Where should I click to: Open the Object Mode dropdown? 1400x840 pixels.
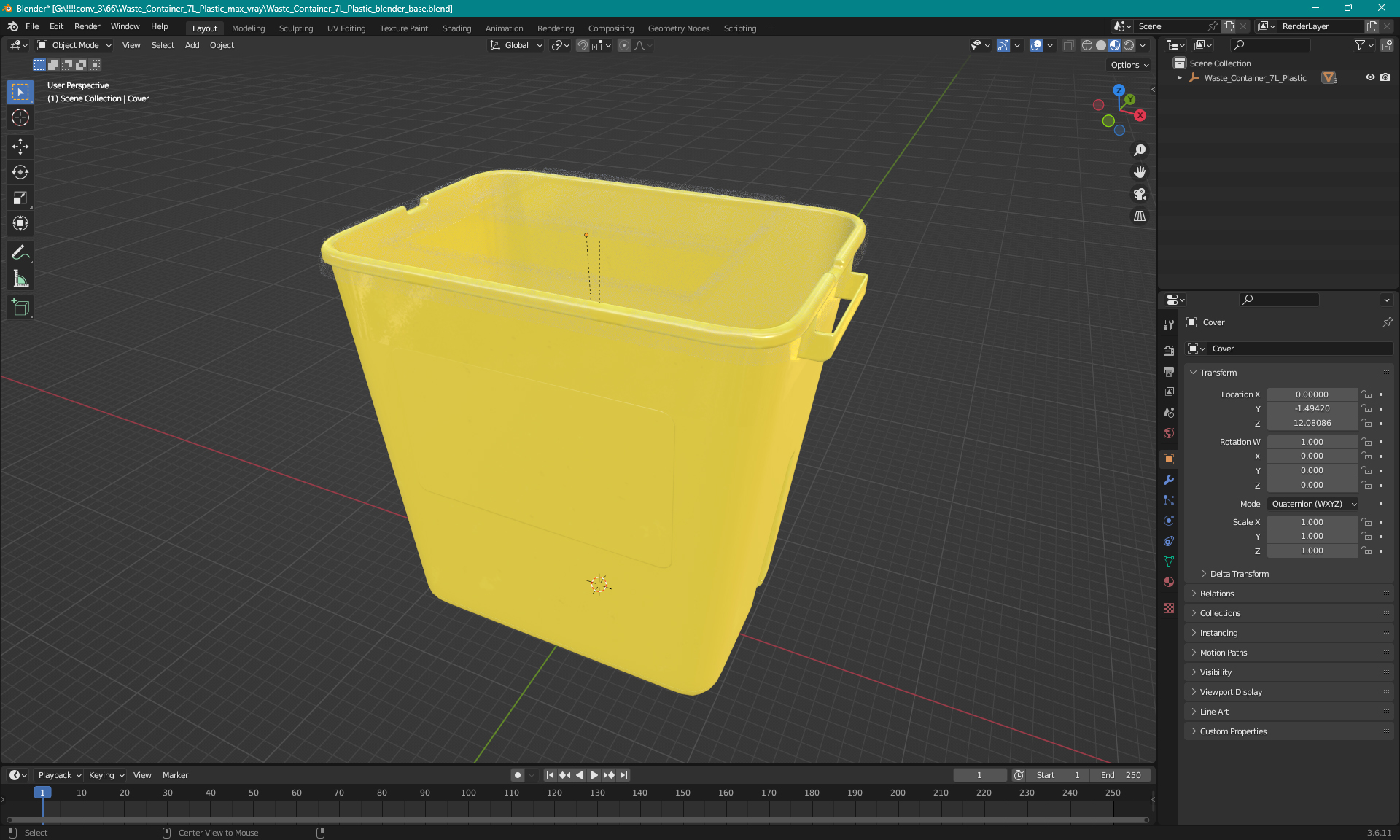pos(74,45)
